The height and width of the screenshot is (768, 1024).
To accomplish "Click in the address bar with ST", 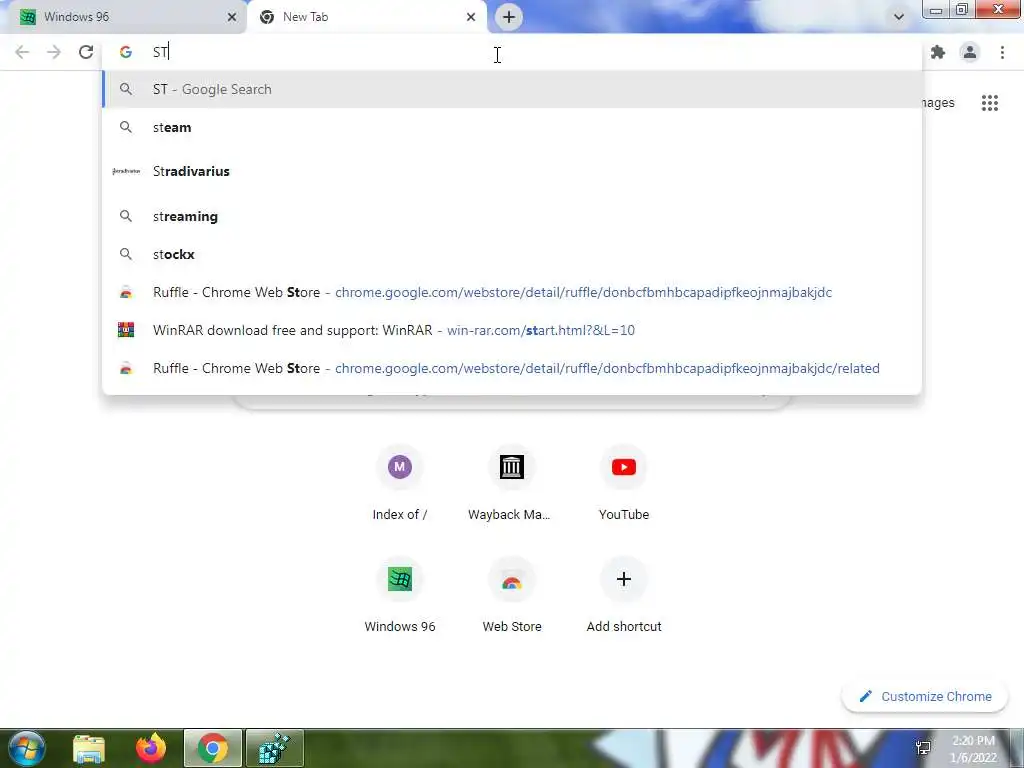I will (x=512, y=52).
